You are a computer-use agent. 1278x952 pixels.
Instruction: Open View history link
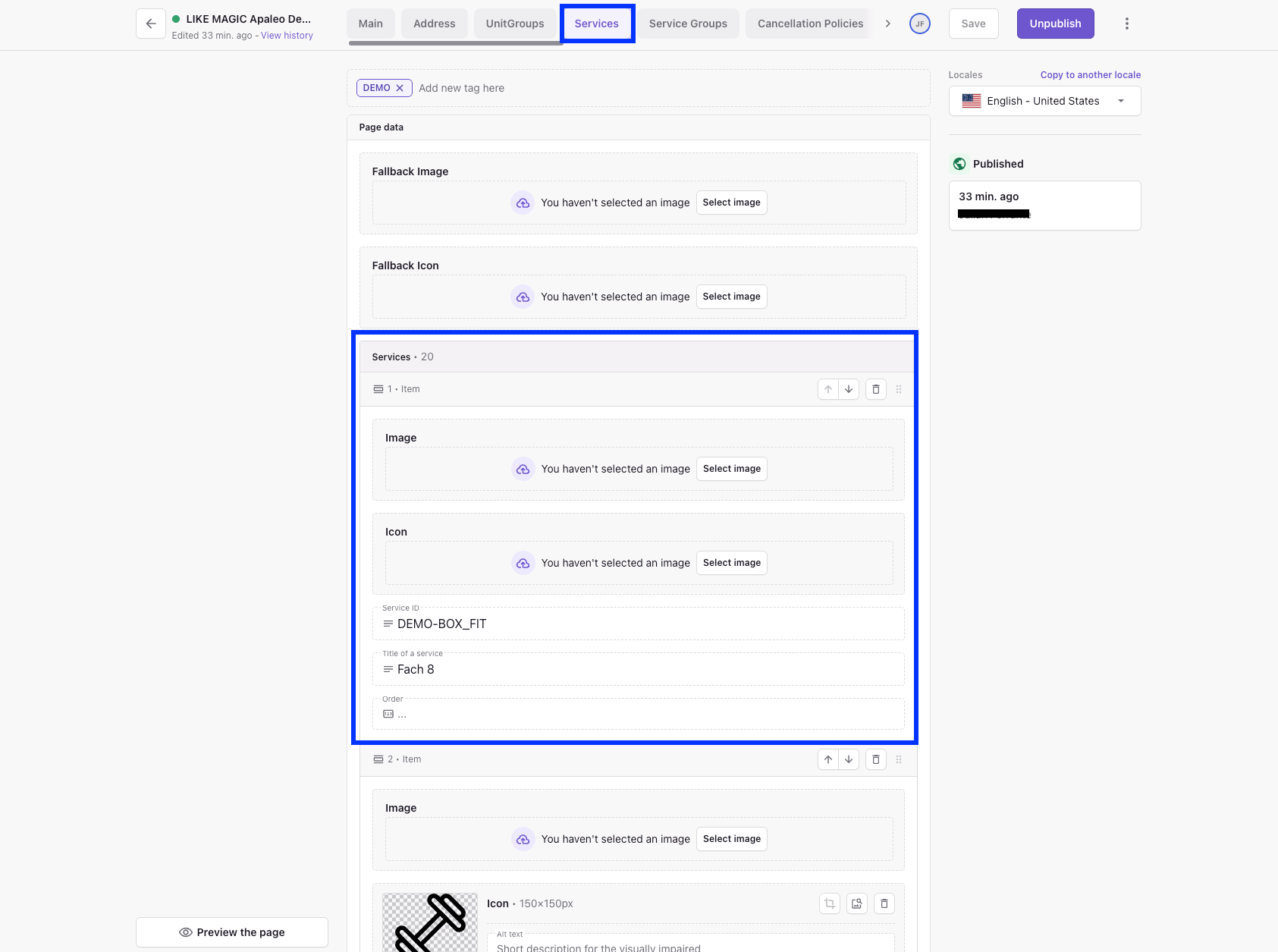(287, 36)
